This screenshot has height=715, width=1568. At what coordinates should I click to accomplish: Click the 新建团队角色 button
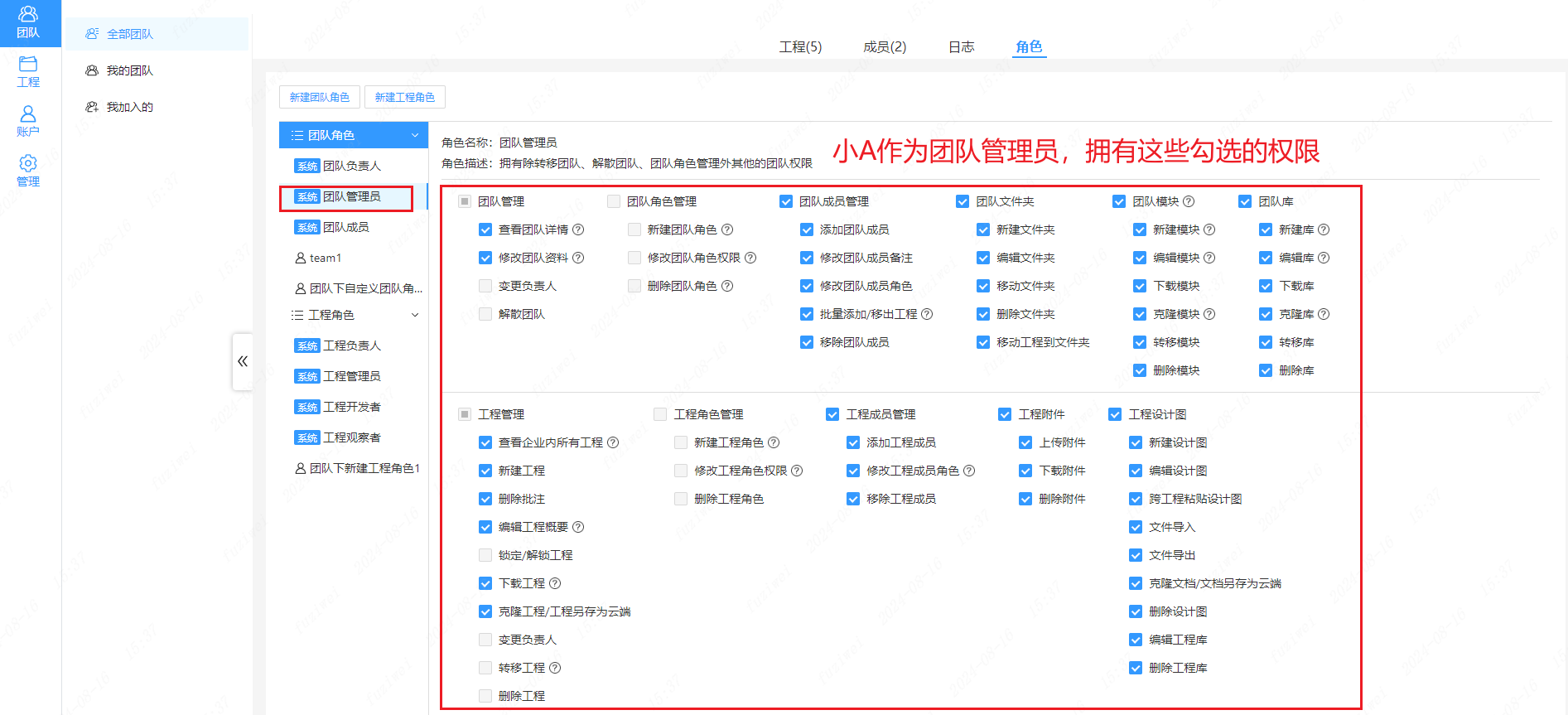320,97
